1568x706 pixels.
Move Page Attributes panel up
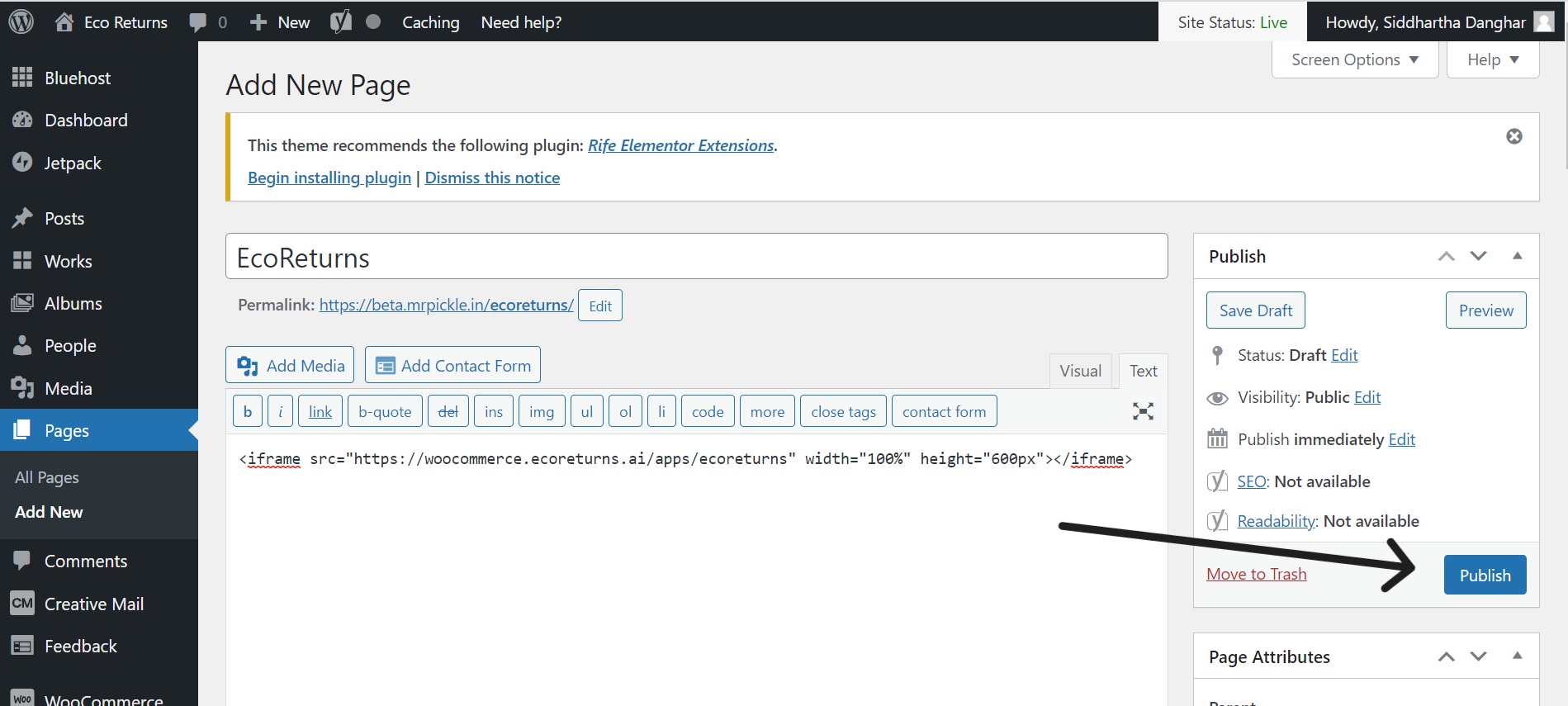tap(1446, 656)
